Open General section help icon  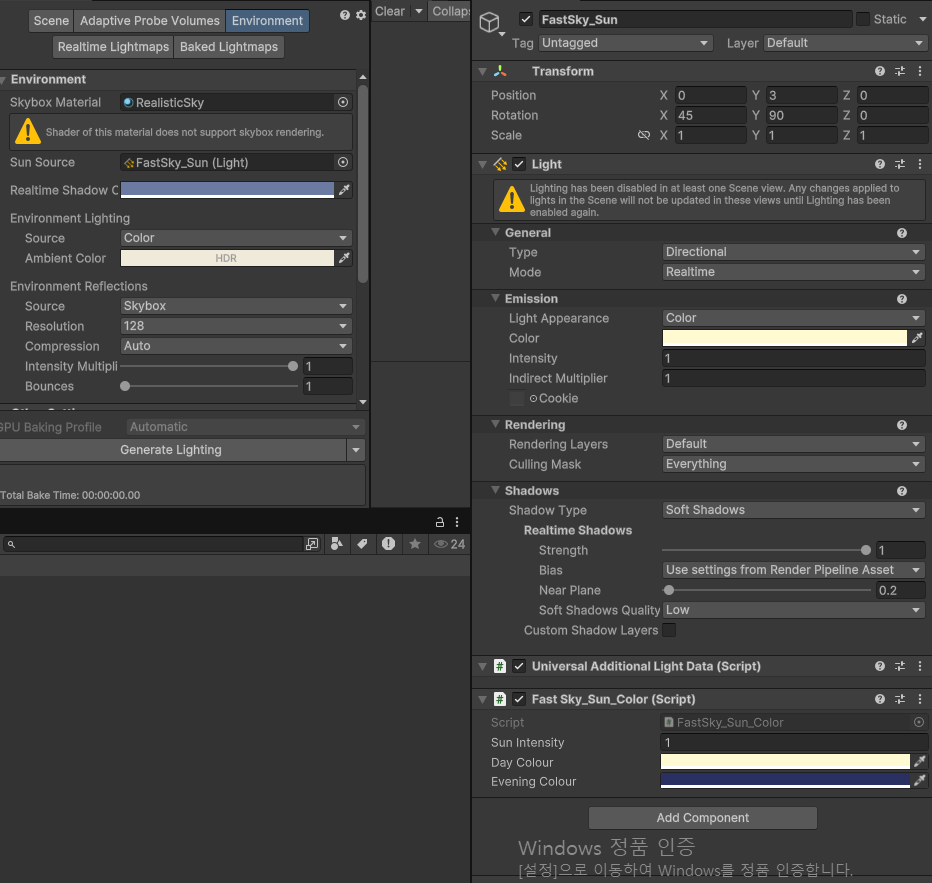(x=902, y=233)
